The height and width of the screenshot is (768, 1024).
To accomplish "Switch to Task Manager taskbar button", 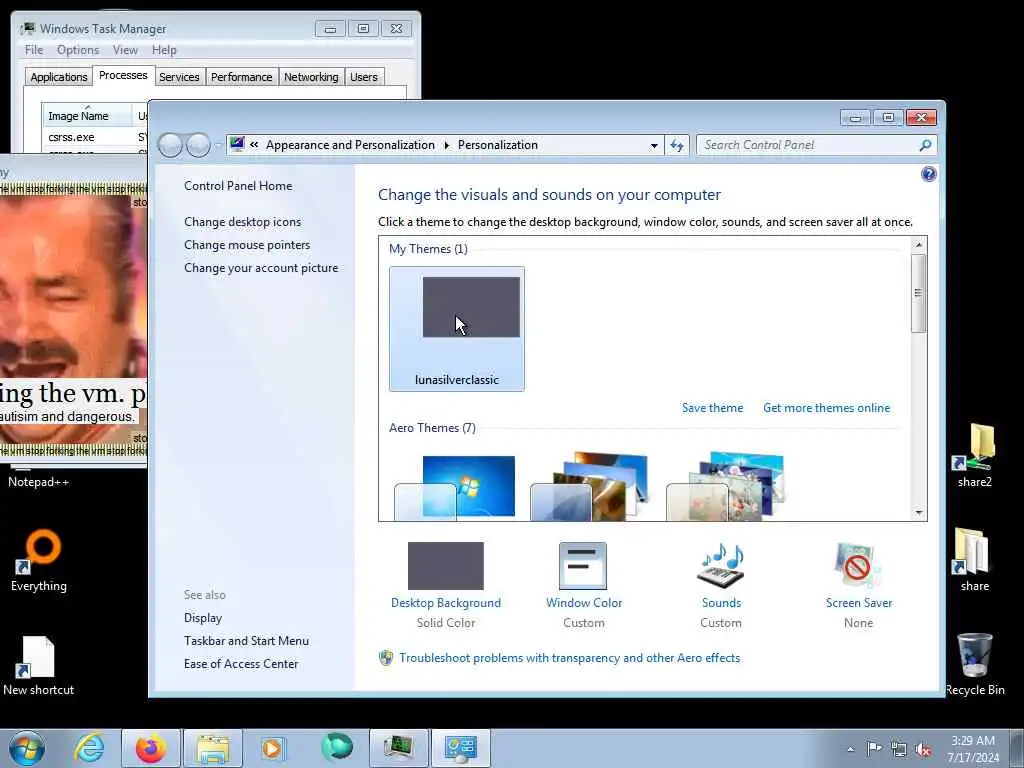I will coord(398,748).
